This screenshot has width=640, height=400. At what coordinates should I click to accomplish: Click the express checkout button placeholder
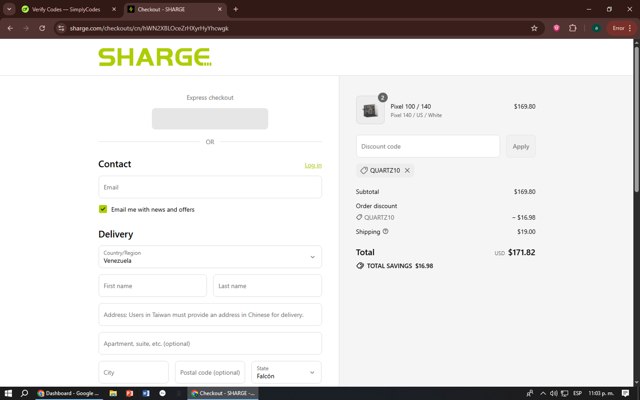tap(210, 119)
